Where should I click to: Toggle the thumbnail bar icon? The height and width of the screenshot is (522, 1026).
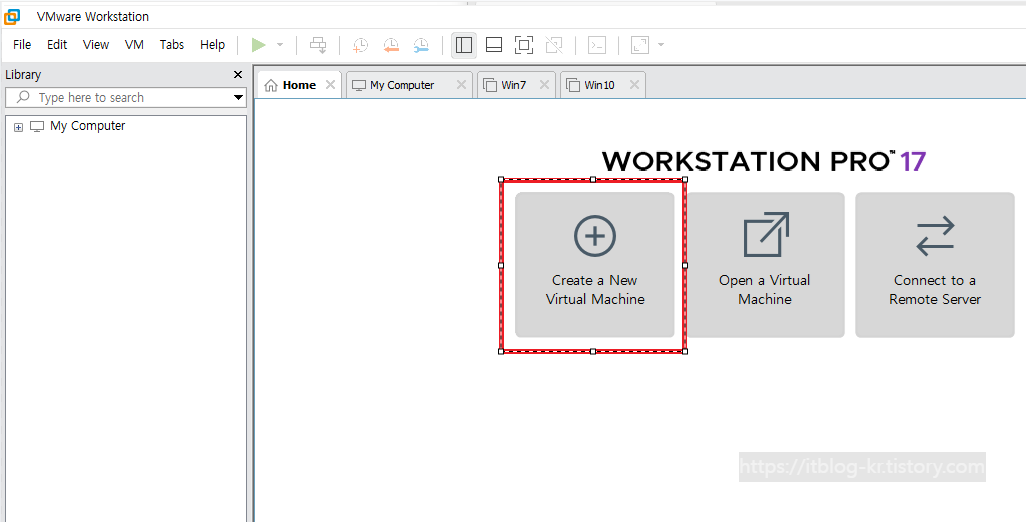tap(494, 45)
